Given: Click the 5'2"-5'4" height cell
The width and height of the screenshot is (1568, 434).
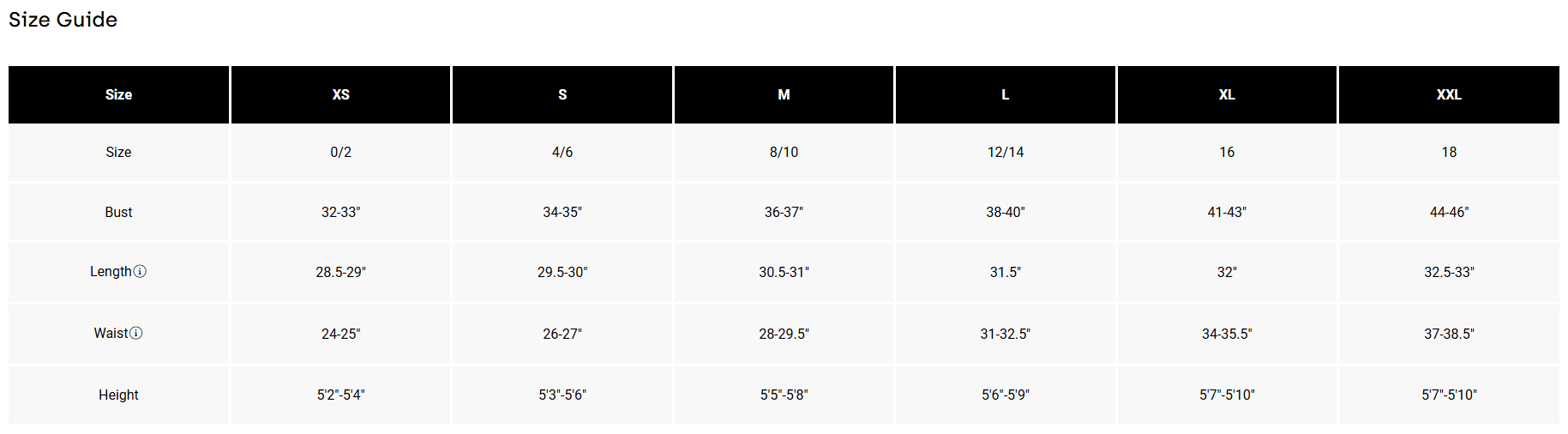Looking at the screenshot, I should [340, 395].
